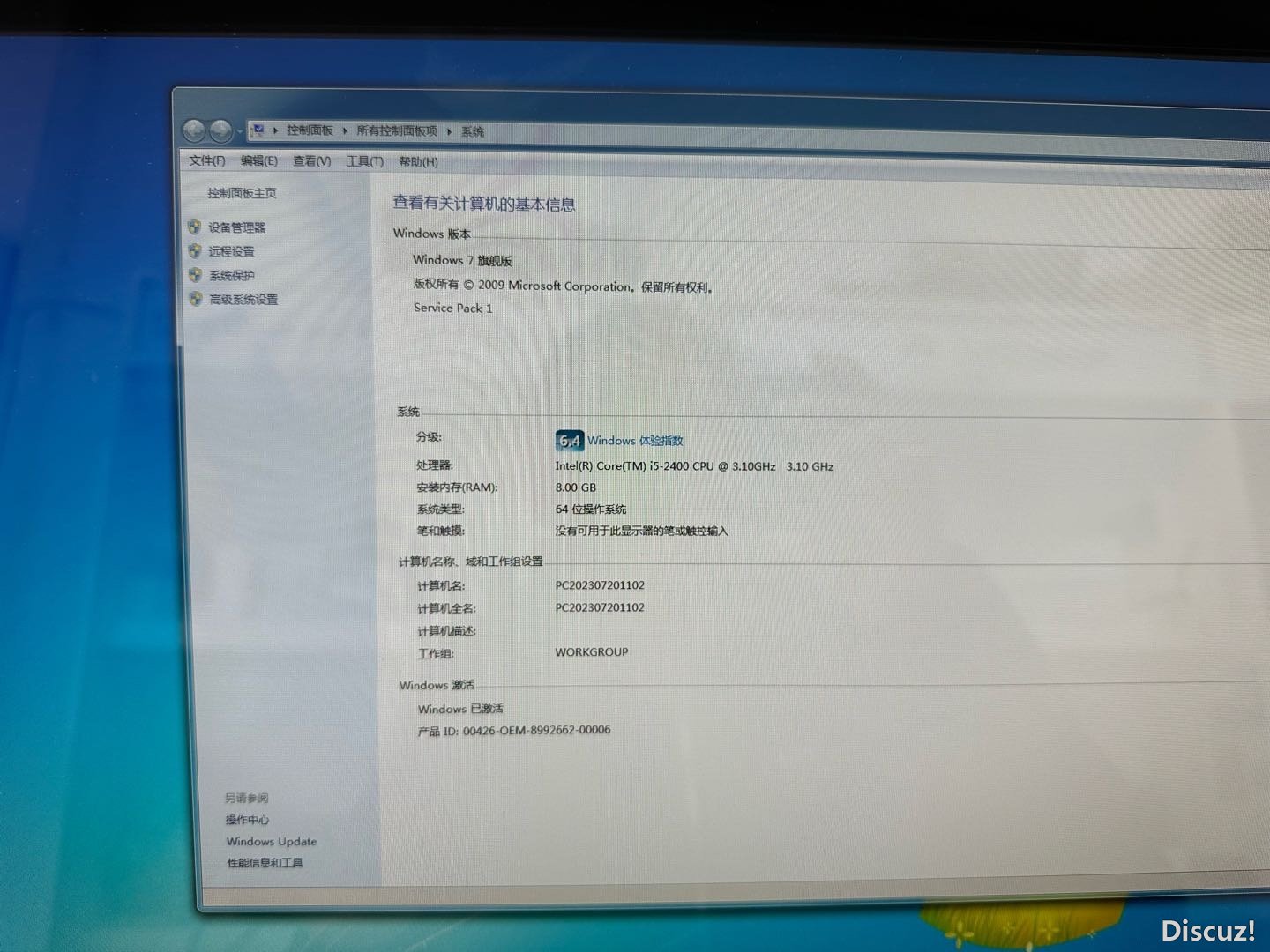
Task: Open Windows Update link
Action: pyautogui.click(x=272, y=842)
